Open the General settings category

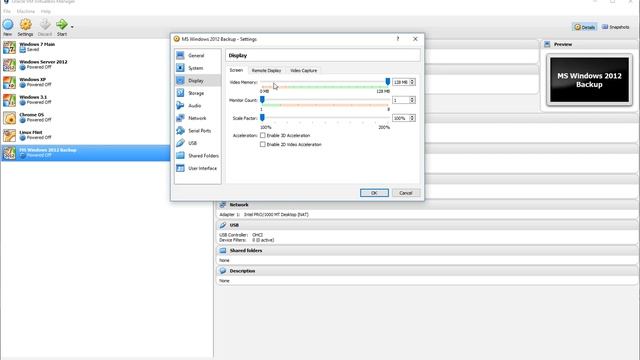pos(198,56)
